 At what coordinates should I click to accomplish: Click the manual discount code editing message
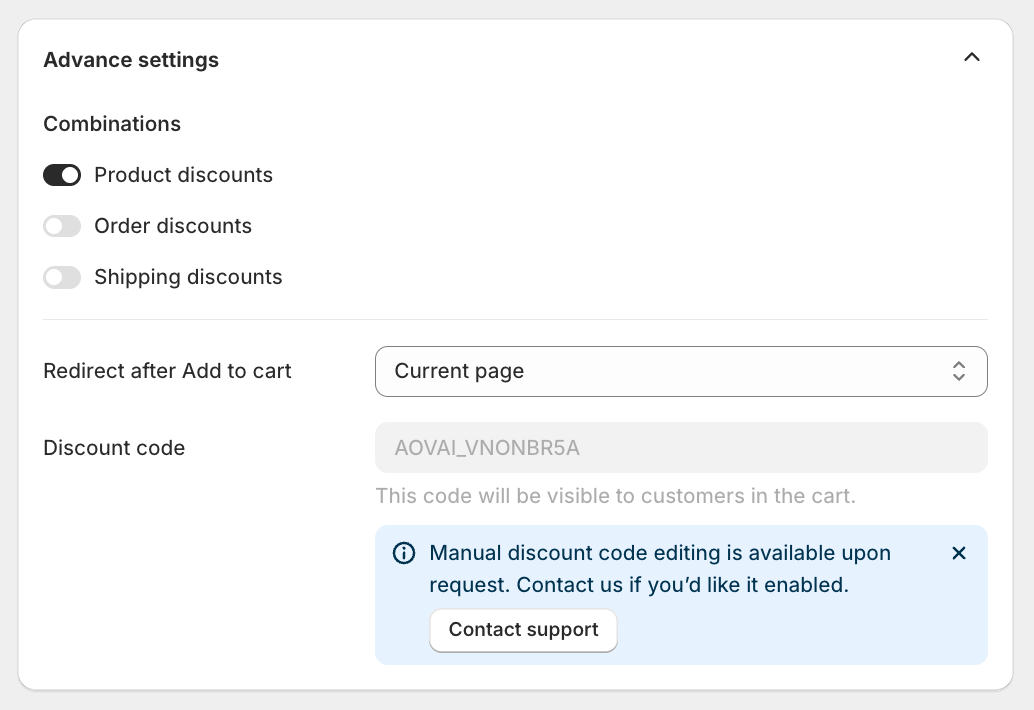click(660, 569)
